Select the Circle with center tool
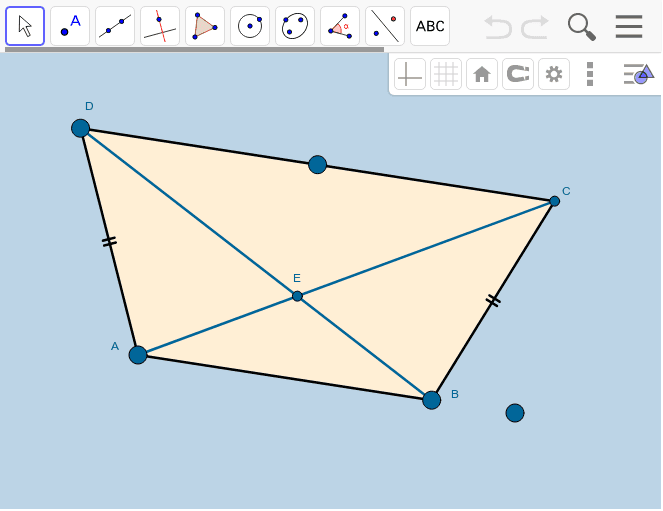Viewport: 663px width, 511px height. [x=250, y=26]
